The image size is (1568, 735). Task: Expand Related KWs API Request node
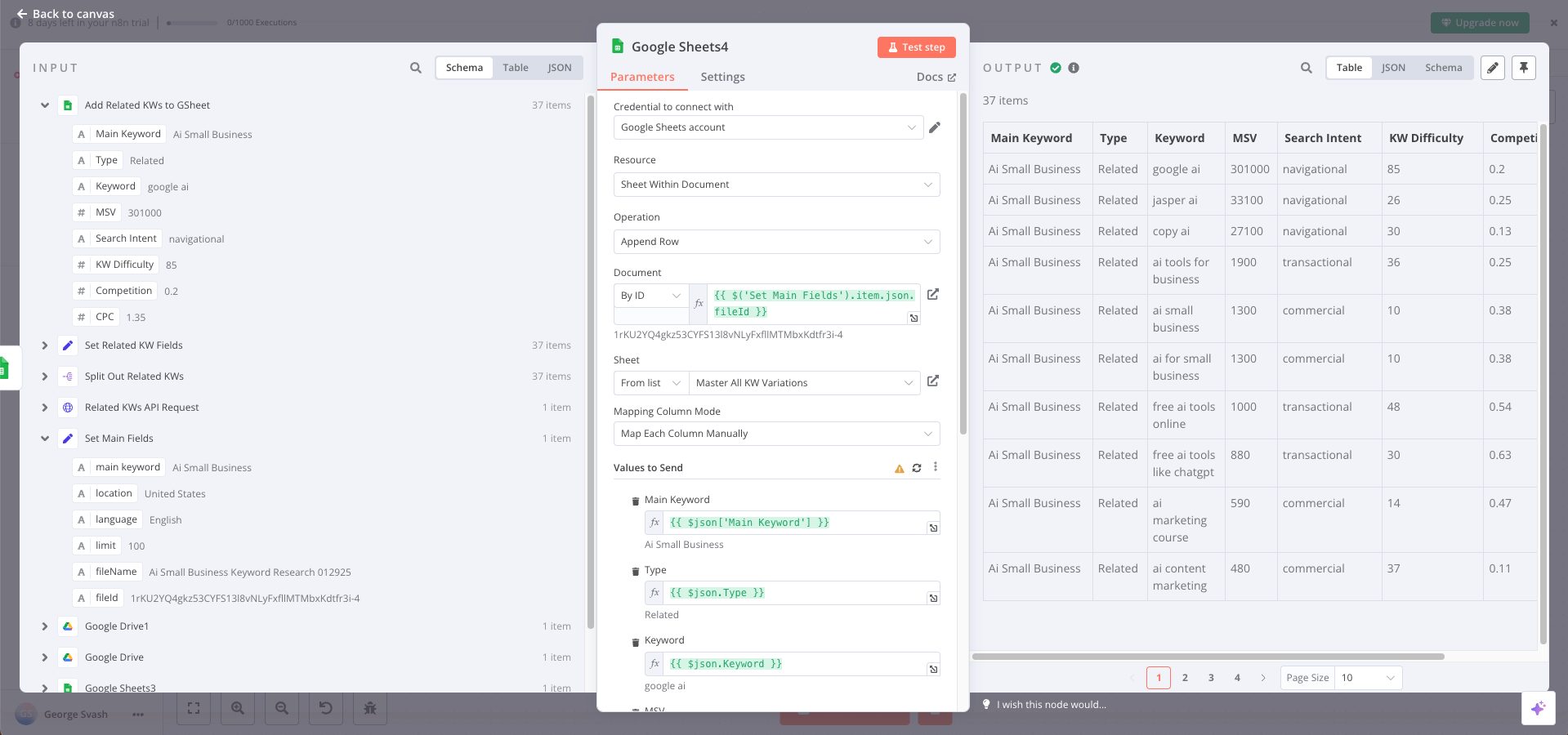45,408
